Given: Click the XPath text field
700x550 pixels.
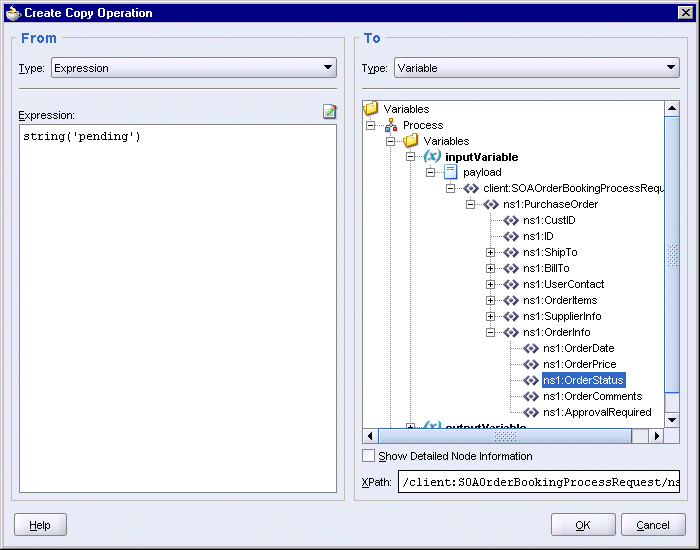Looking at the screenshot, I should tap(539, 482).
